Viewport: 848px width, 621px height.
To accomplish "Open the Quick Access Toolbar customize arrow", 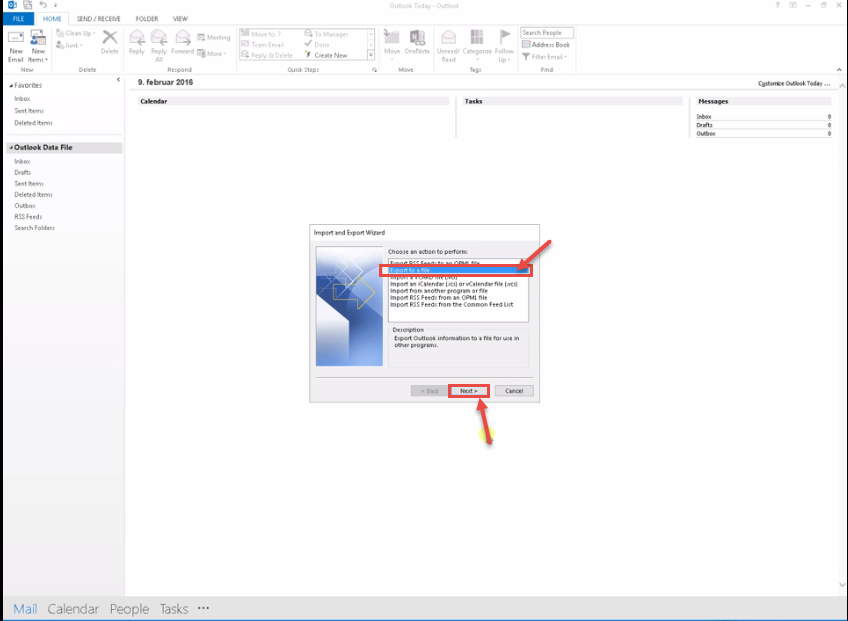I will point(55,5).
